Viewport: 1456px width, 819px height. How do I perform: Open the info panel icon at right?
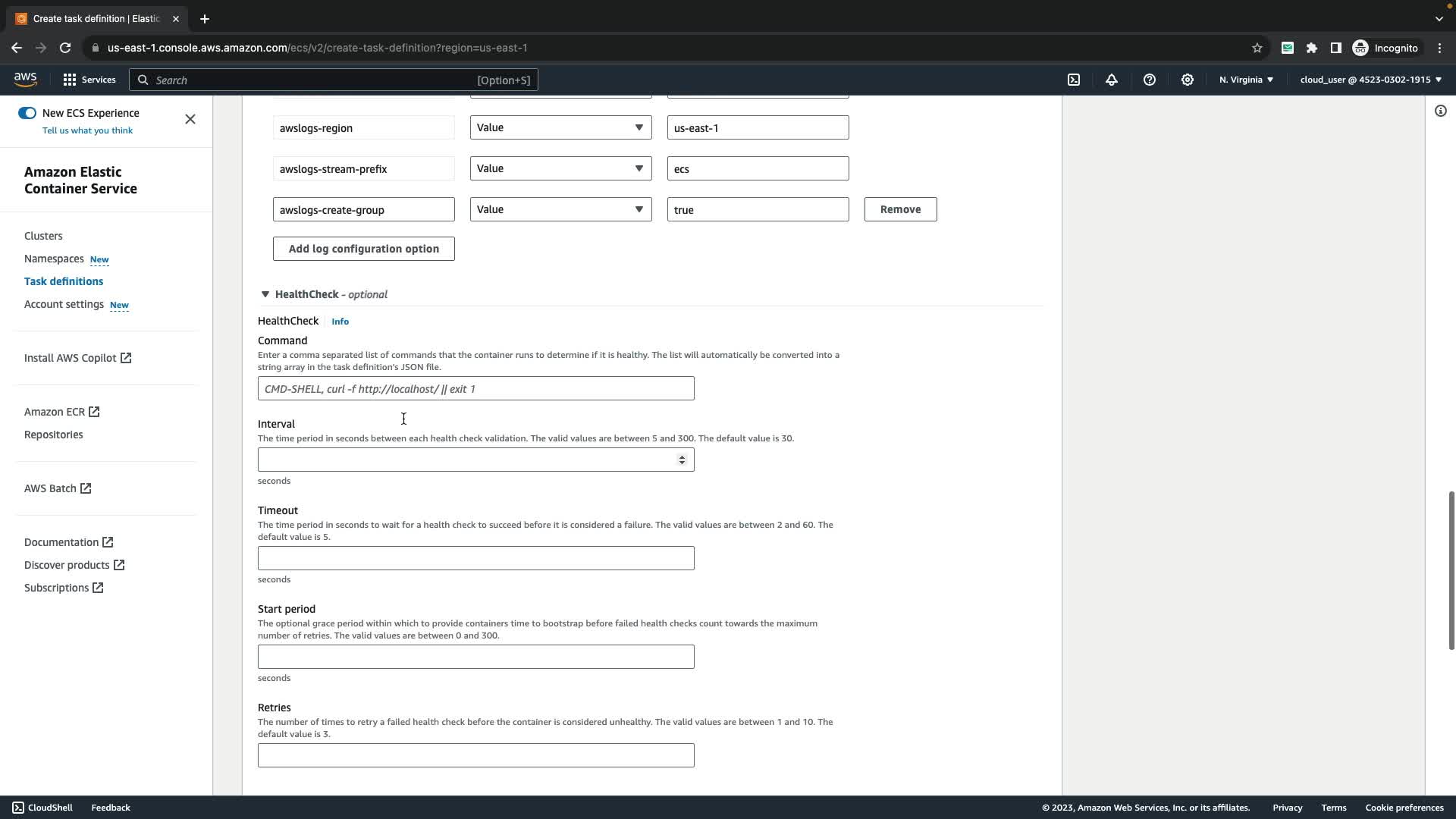point(1441,111)
